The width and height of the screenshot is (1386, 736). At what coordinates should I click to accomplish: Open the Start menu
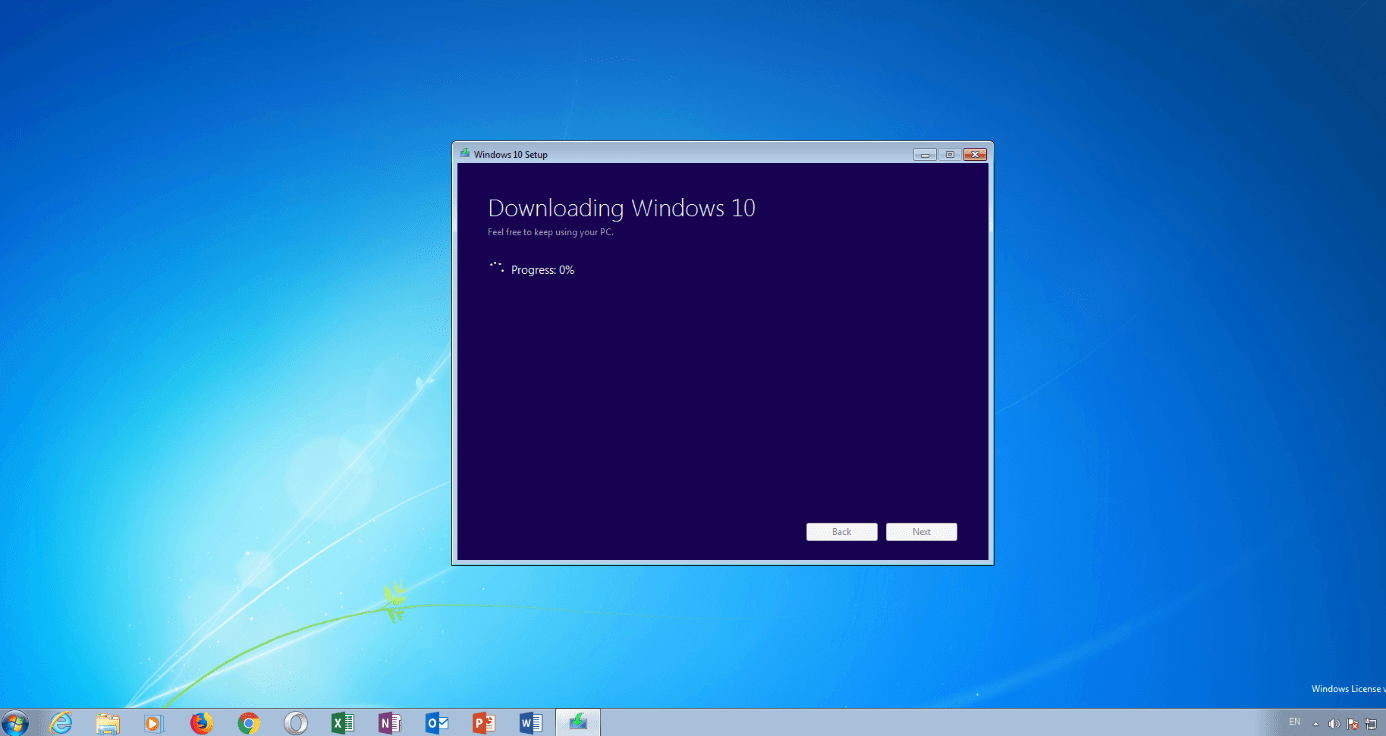pyautogui.click(x=15, y=722)
